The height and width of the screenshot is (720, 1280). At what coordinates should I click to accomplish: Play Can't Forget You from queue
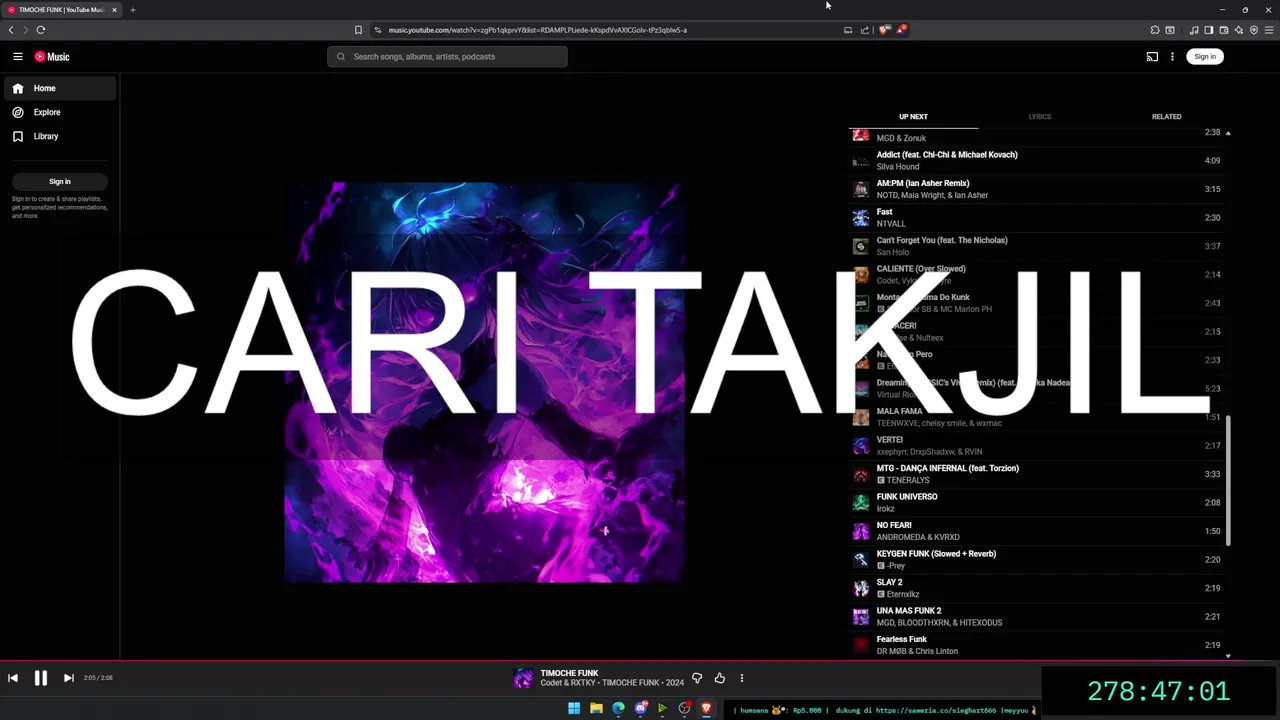[1035, 246]
